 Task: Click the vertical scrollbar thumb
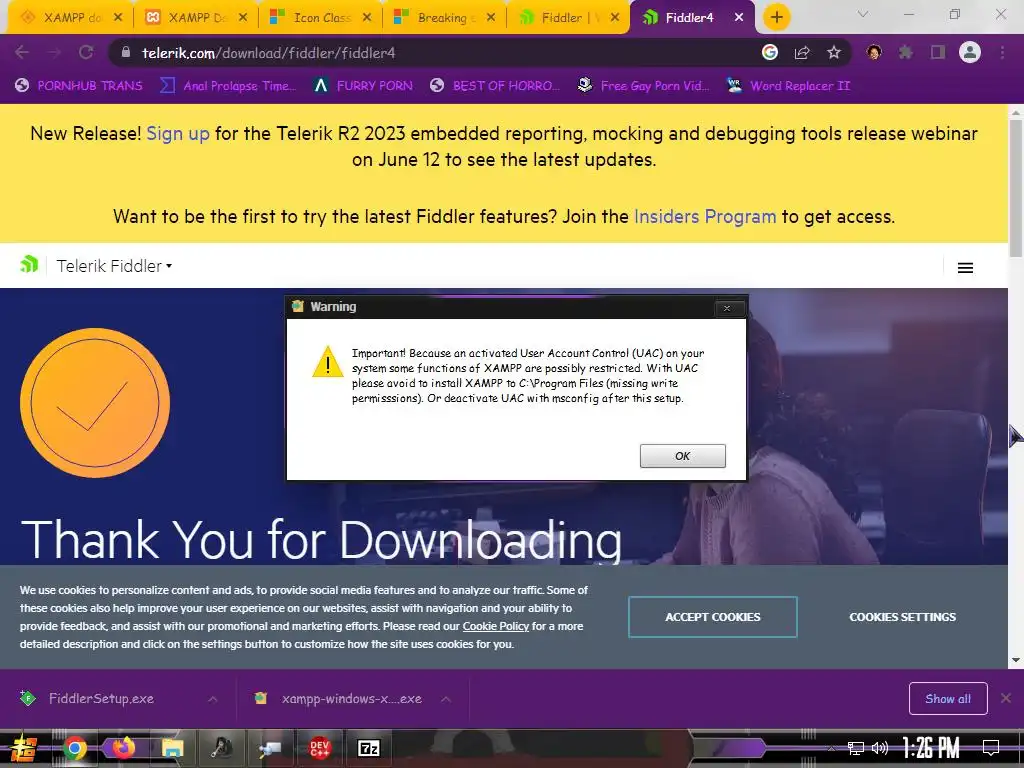[1016, 188]
